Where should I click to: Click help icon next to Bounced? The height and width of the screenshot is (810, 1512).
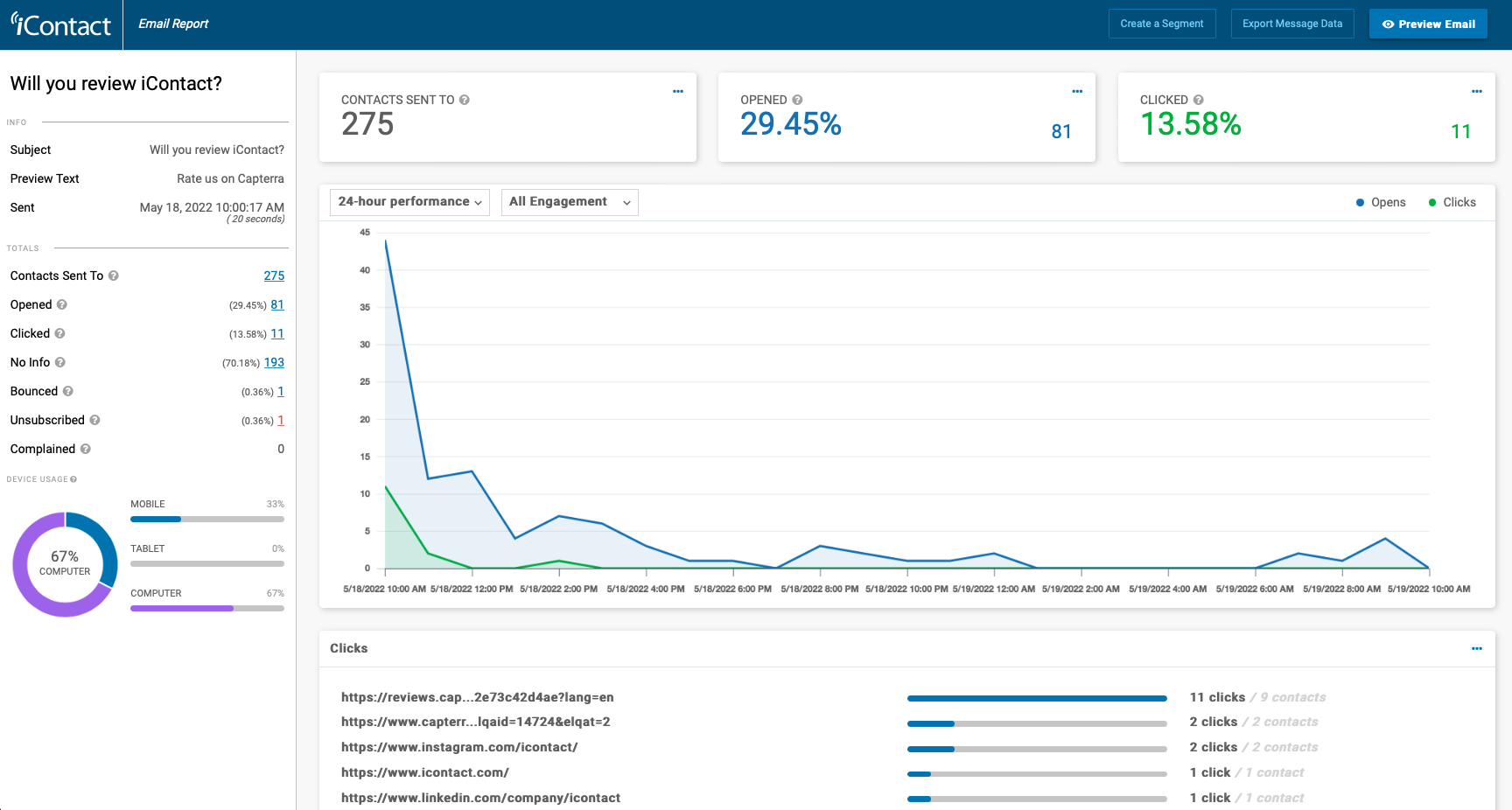67,391
